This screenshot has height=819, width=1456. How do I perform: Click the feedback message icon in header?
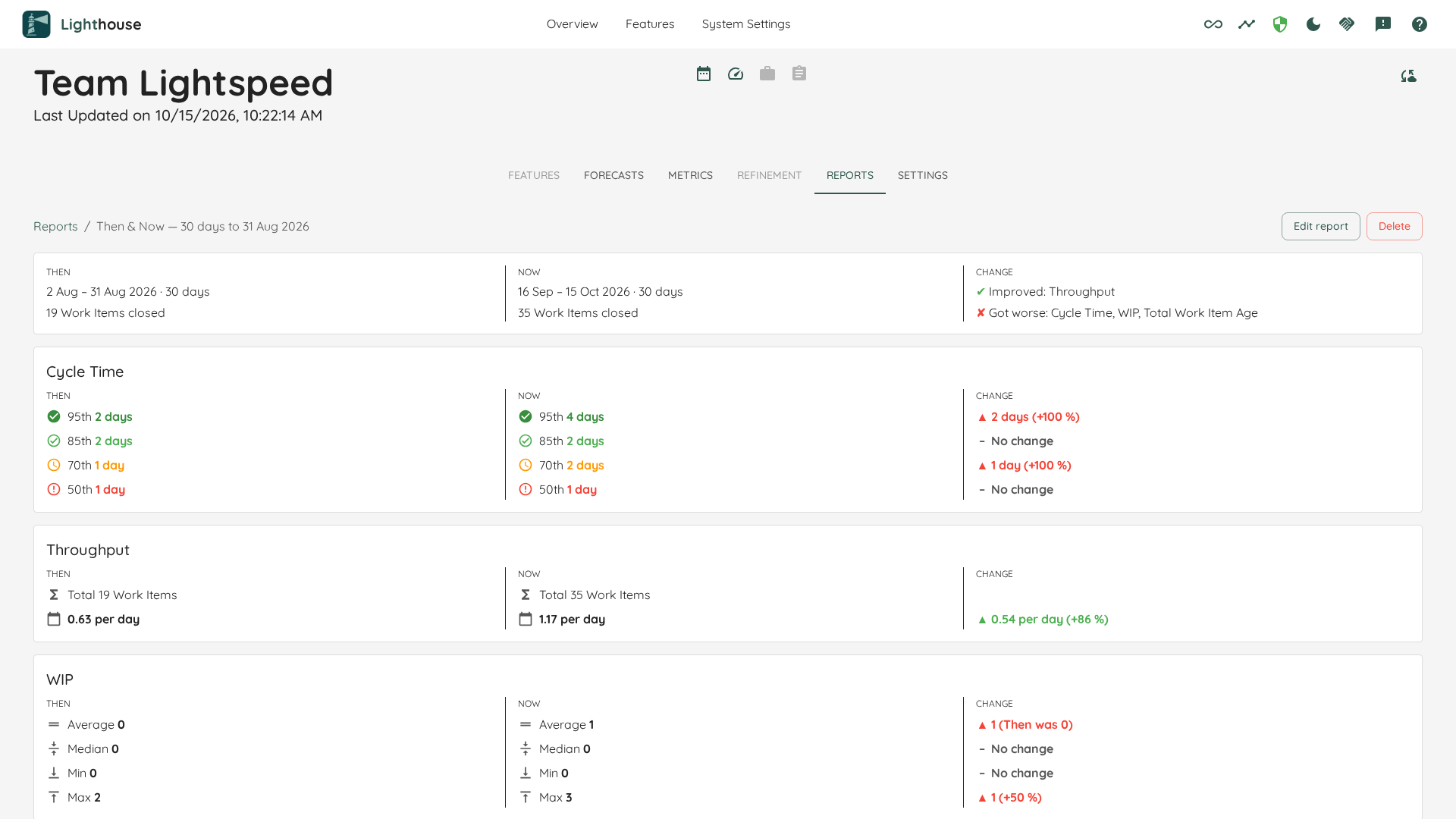click(x=1383, y=24)
